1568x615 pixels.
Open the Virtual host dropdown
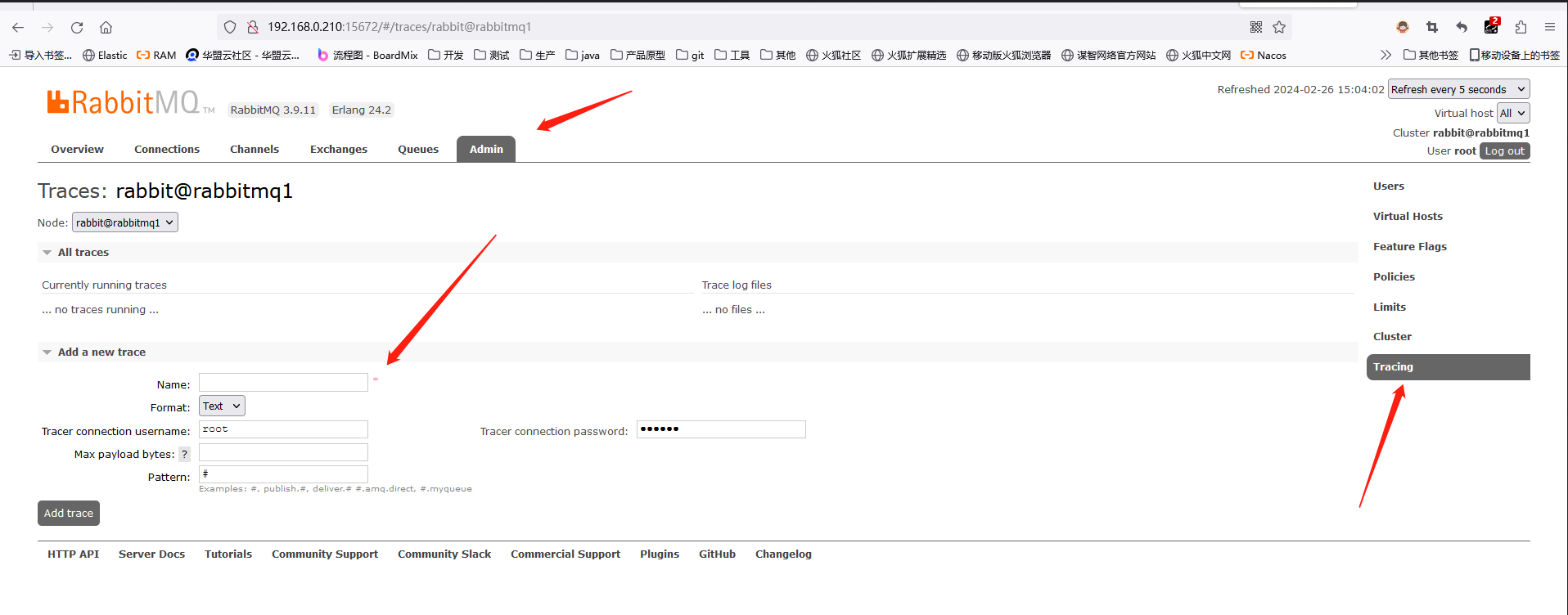pos(1512,113)
